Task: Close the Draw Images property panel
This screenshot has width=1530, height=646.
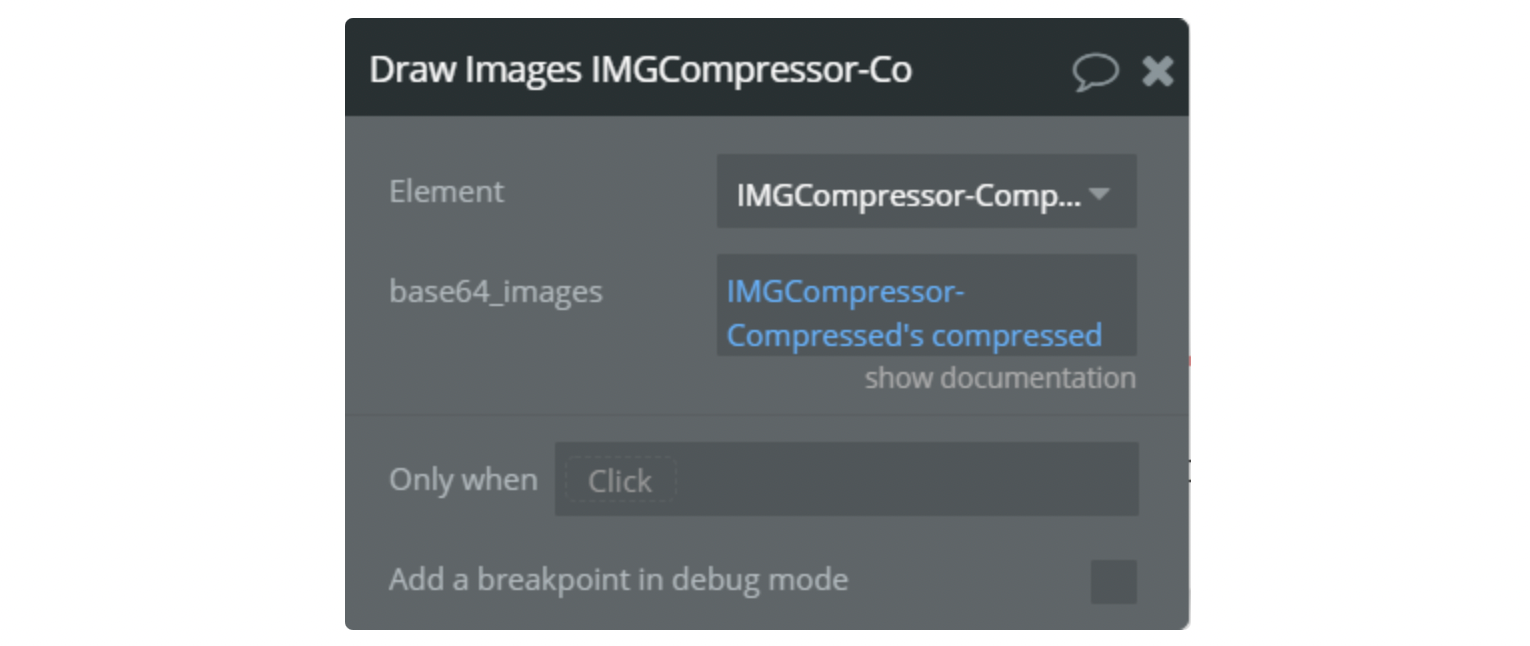Action: click(x=1158, y=71)
